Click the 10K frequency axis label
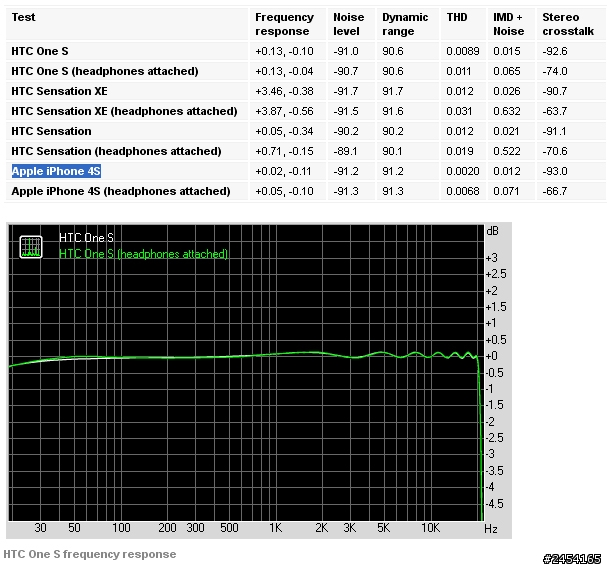The image size is (607, 567). tap(430, 528)
